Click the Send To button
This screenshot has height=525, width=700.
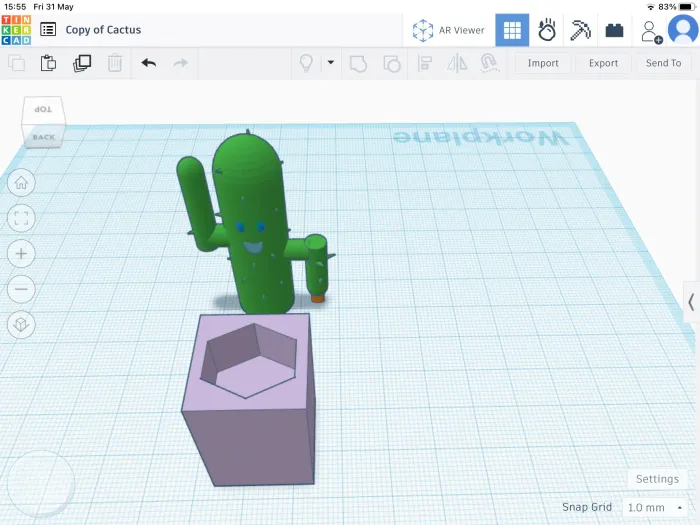(x=663, y=63)
